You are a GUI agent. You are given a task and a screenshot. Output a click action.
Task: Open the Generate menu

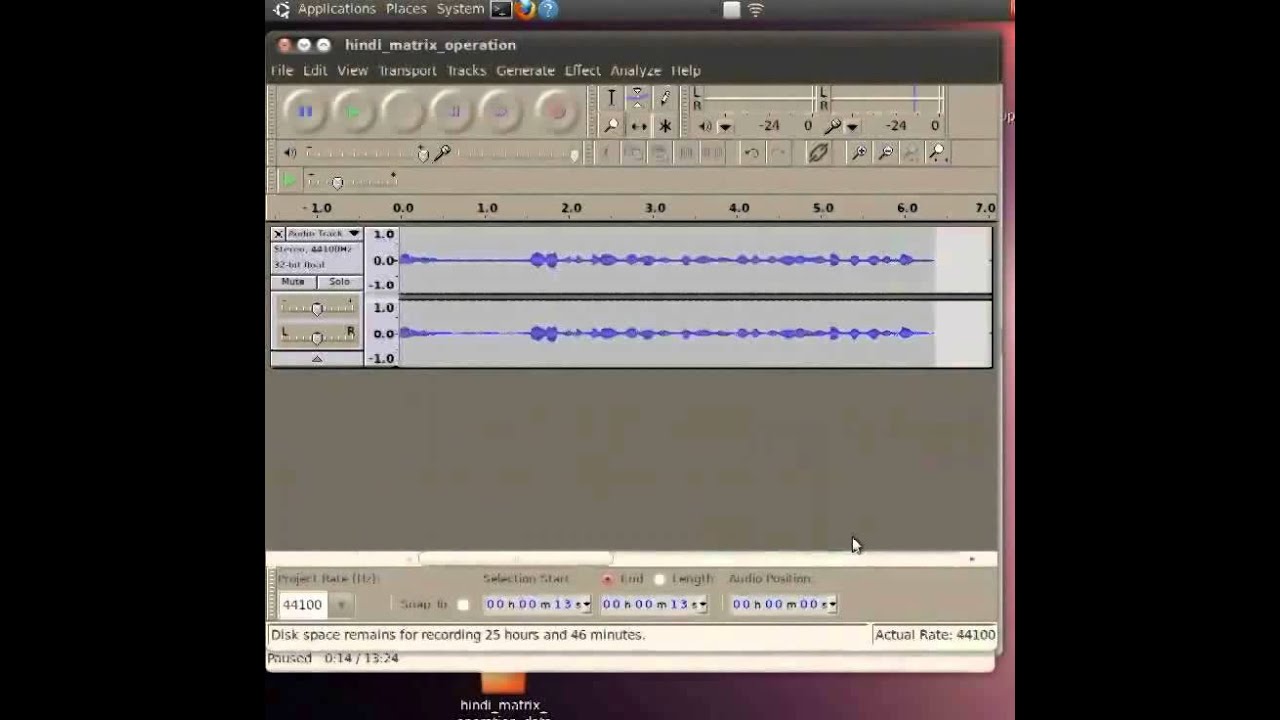pos(525,70)
